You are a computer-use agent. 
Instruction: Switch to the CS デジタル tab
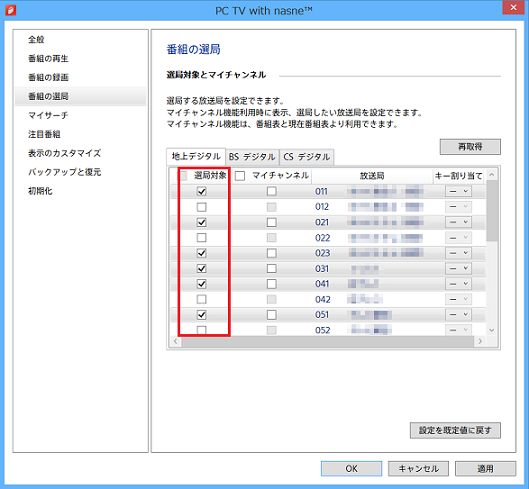coord(307,157)
